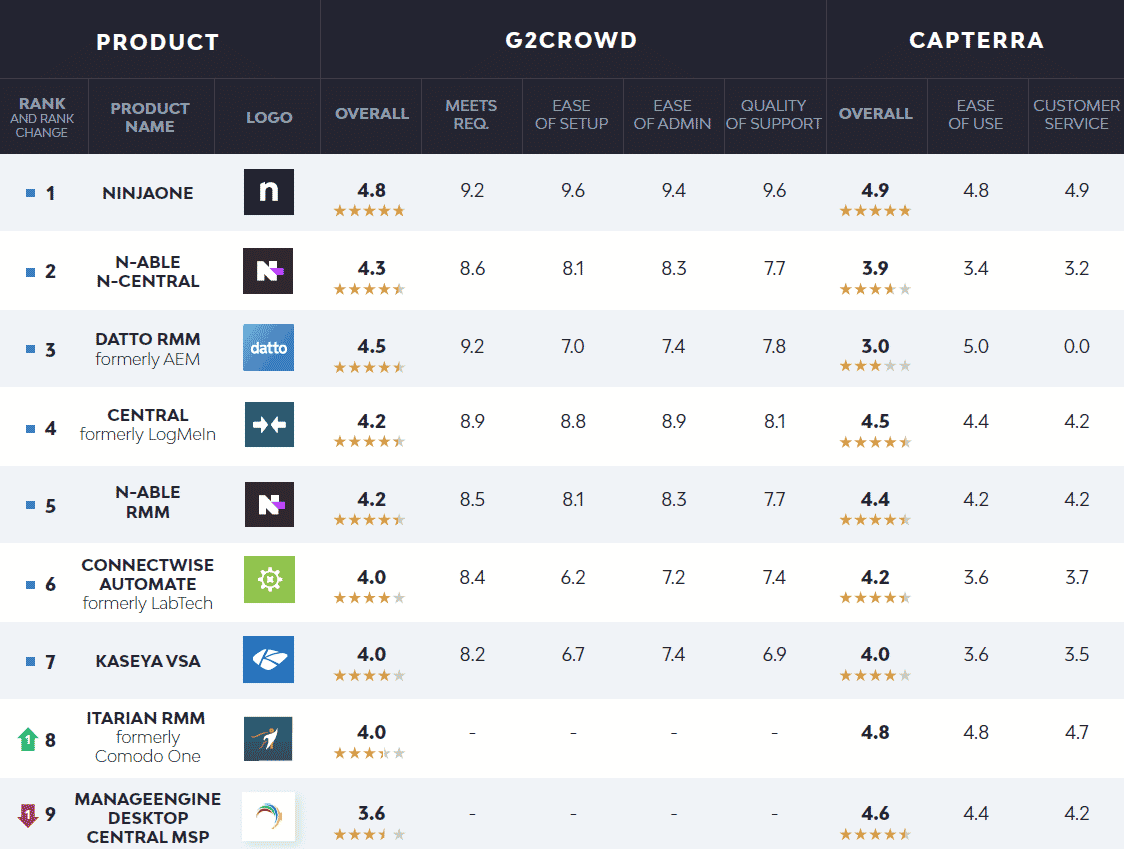Image resolution: width=1124 pixels, height=849 pixels.
Task: Open the NINJAONE product name
Action: tap(149, 192)
